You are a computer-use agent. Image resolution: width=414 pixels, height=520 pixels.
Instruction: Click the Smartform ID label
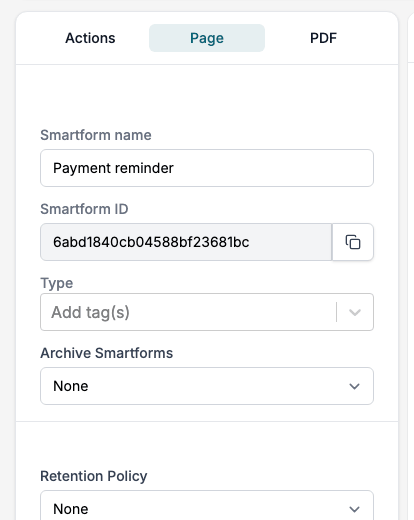(84, 209)
